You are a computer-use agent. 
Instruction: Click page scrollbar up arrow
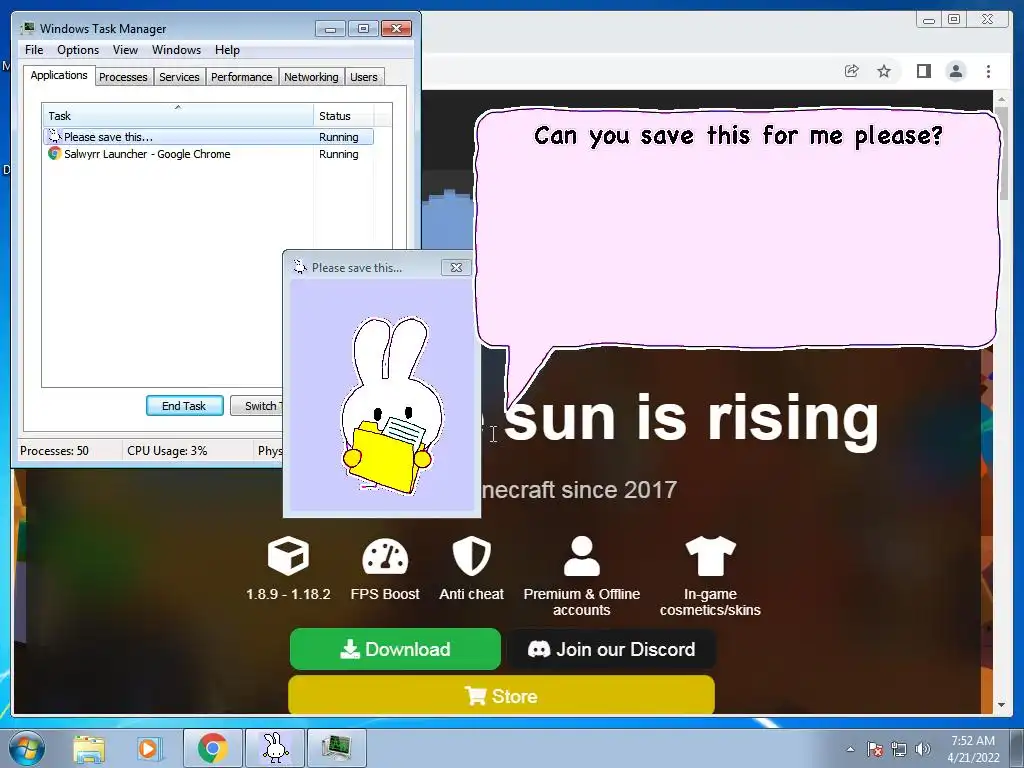[1001, 99]
